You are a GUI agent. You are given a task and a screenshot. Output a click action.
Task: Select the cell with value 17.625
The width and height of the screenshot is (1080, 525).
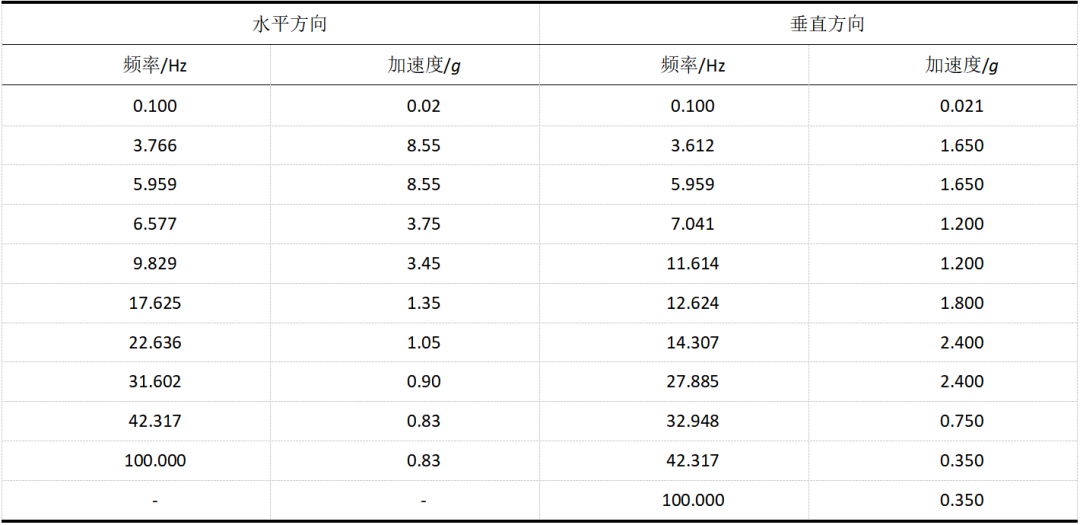tap(154, 303)
